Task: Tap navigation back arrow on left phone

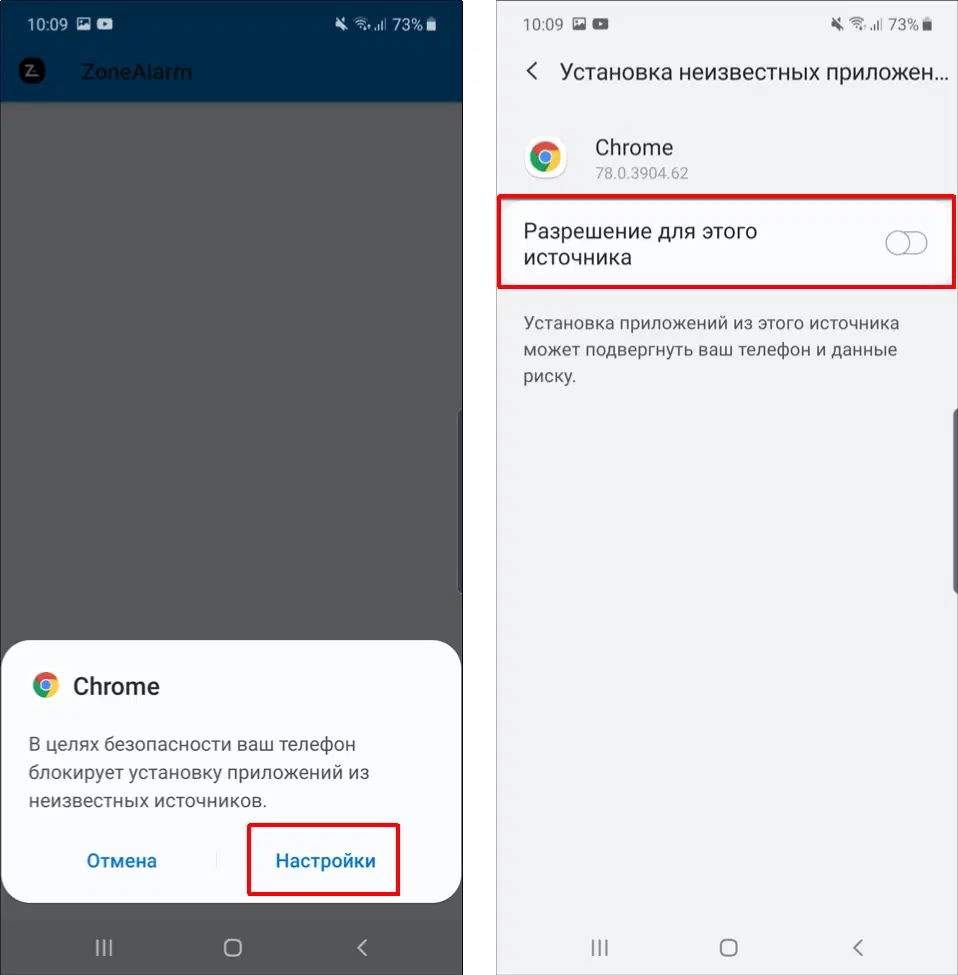Action: (x=362, y=948)
